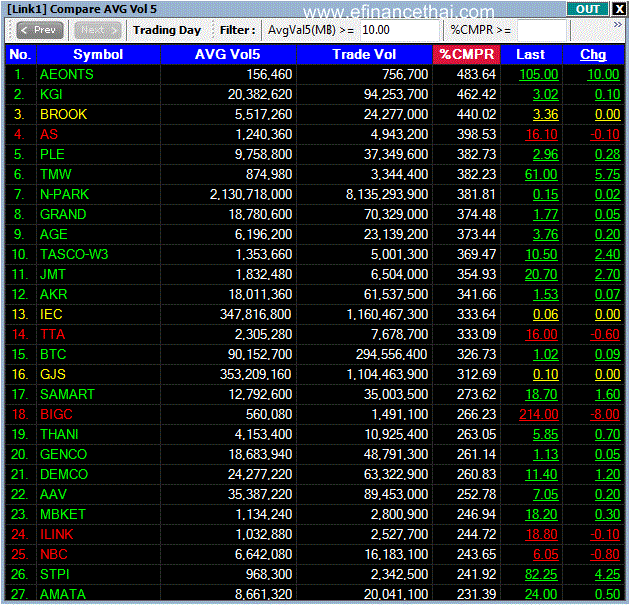Select the TMW symbol
Screen dimensions: 630x605
pyautogui.click(x=55, y=174)
